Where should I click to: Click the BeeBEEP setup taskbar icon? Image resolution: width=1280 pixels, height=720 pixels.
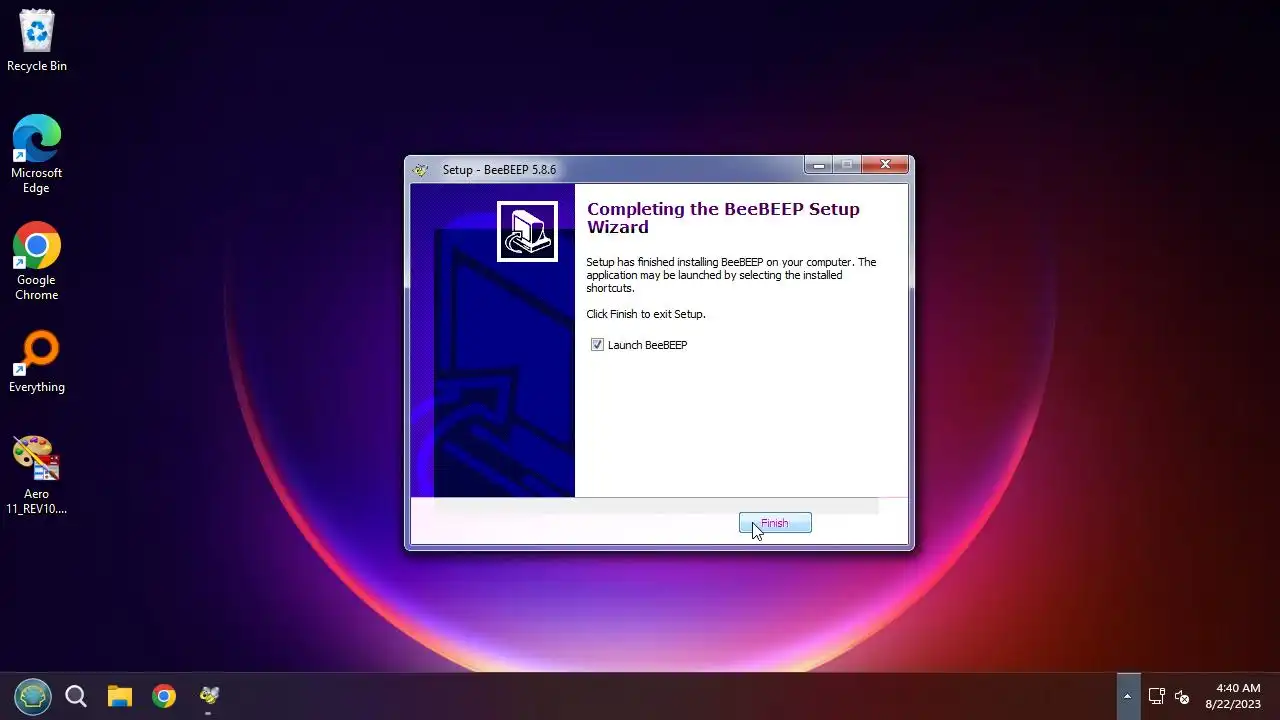click(x=209, y=696)
